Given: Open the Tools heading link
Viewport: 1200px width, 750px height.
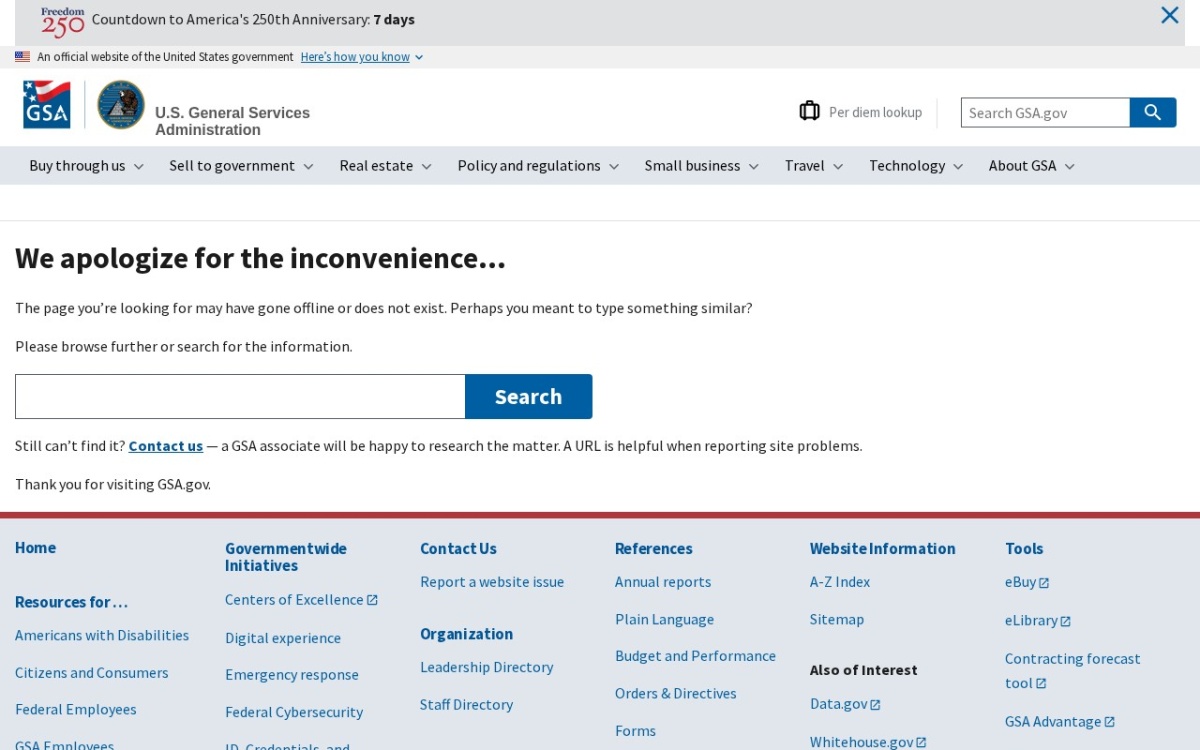Looking at the screenshot, I should (1024, 549).
